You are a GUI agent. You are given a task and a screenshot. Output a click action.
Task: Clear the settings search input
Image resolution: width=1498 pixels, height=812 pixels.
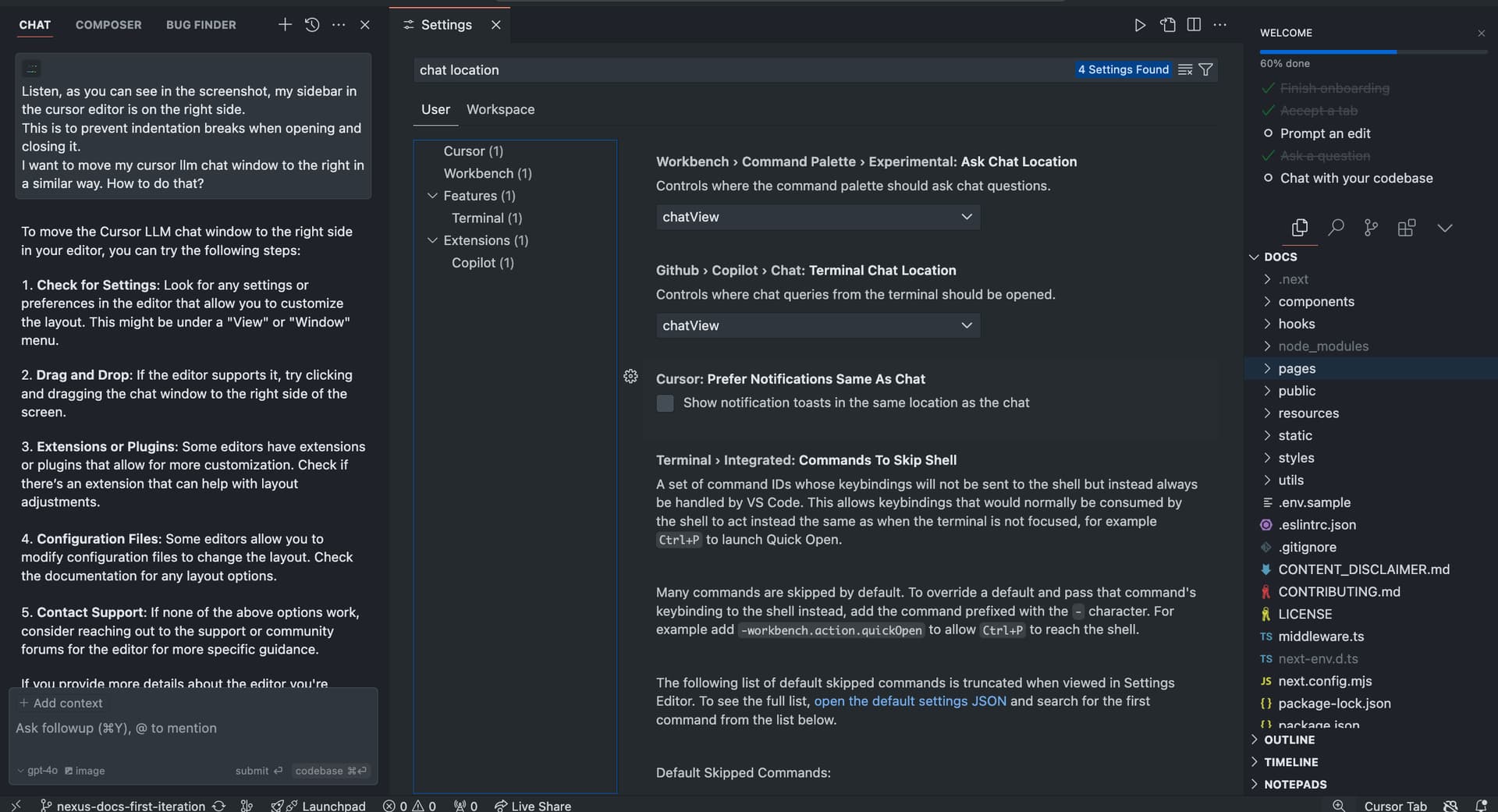1185,69
